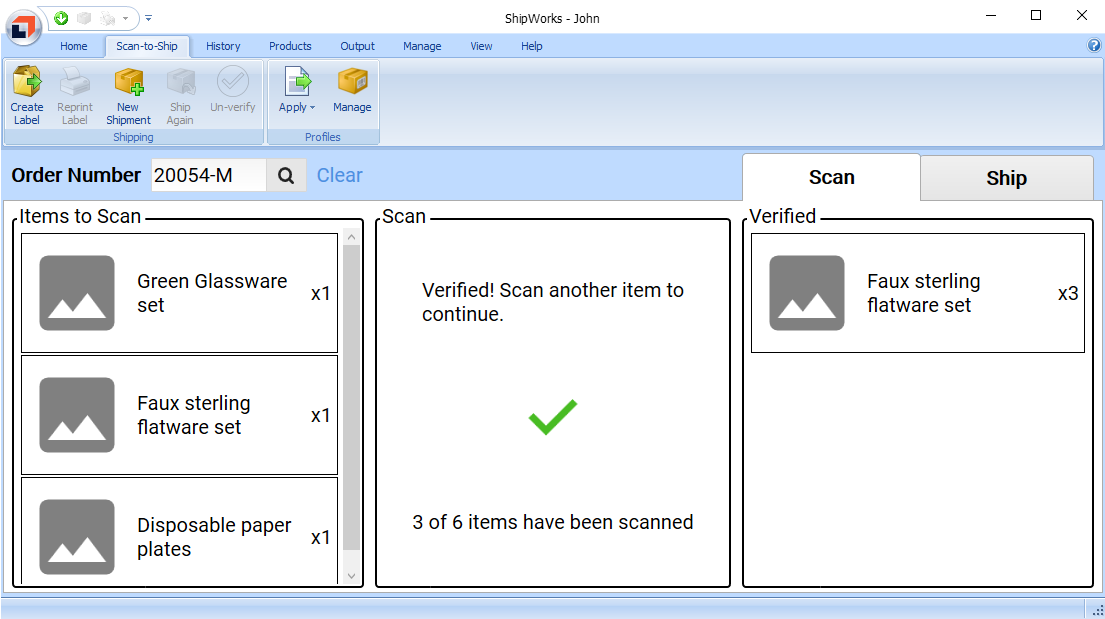1105x619 pixels.
Task: Click the Ship Again icon
Action: 180,82
